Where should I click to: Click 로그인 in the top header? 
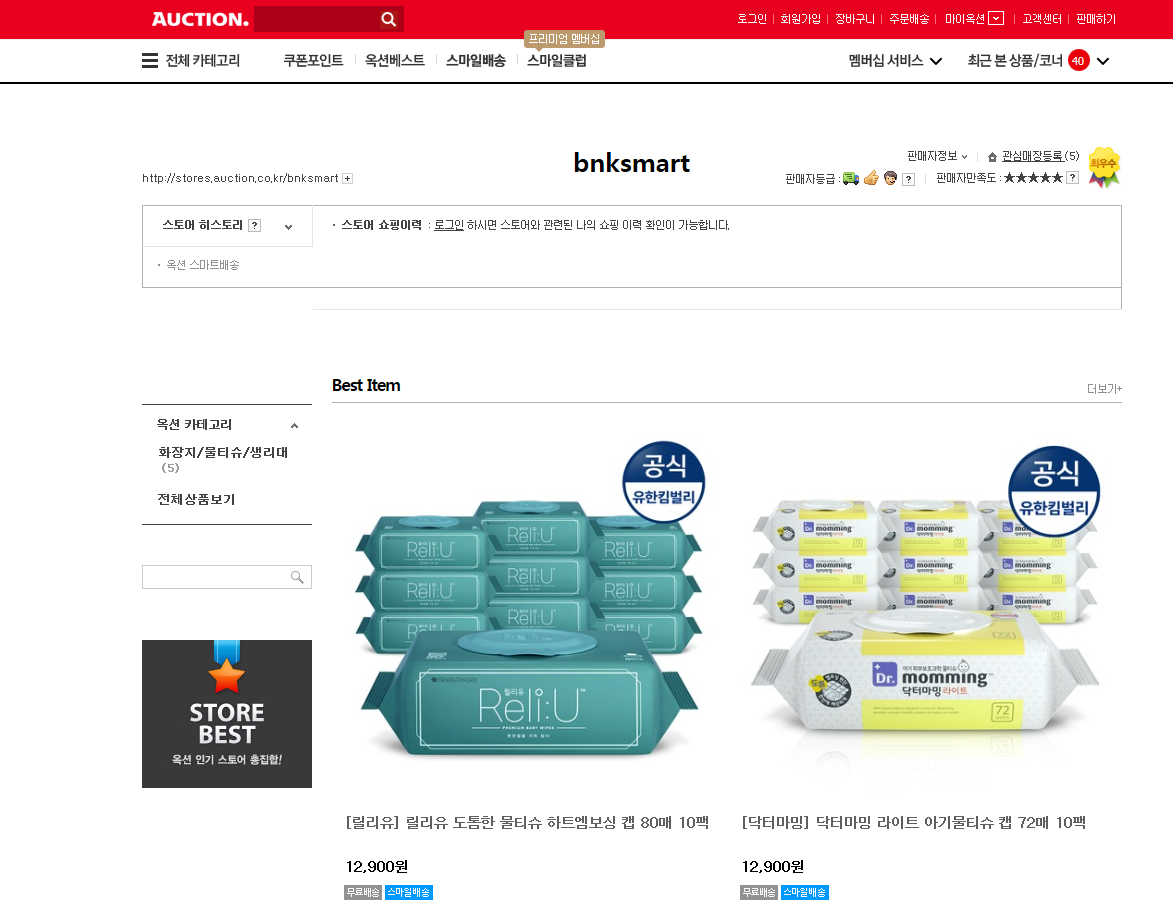[752, 19]
